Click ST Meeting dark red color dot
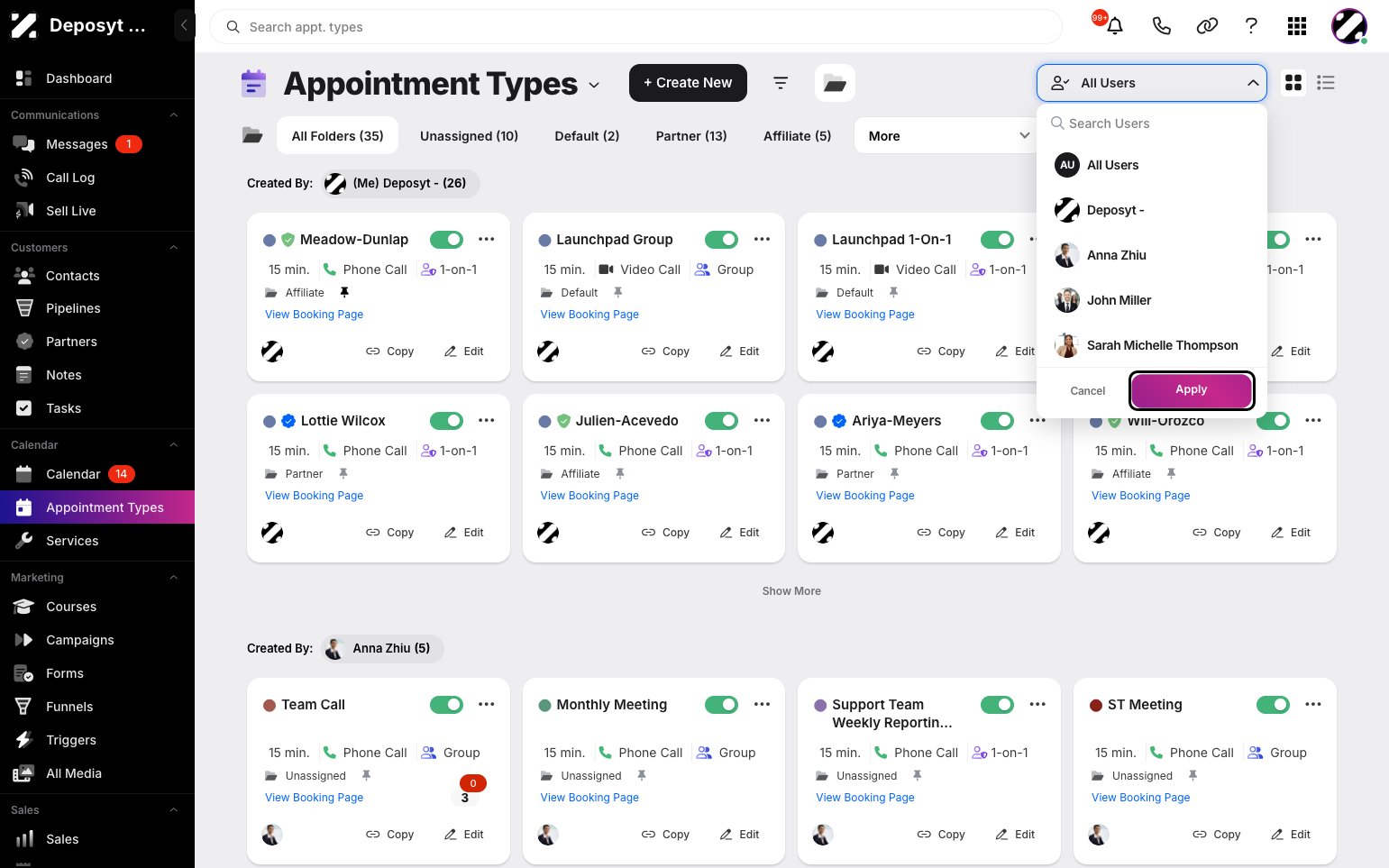 point(1096,706)
